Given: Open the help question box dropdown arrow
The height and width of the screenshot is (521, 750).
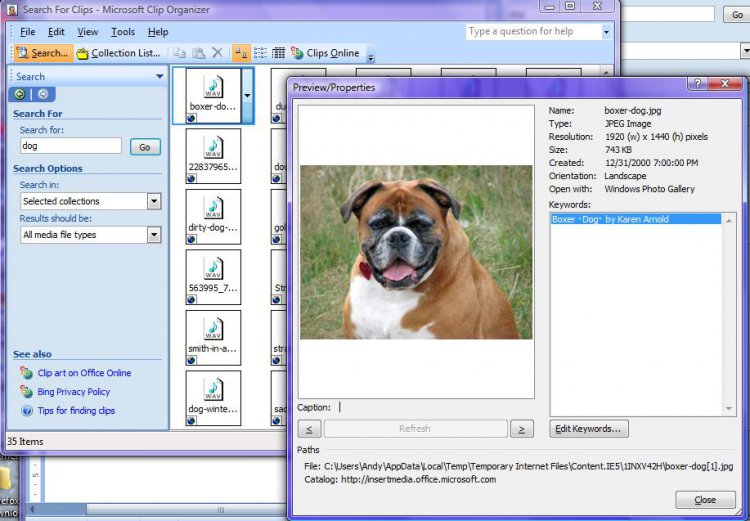Looking at the screenshot, I should (x=606, y=32).
